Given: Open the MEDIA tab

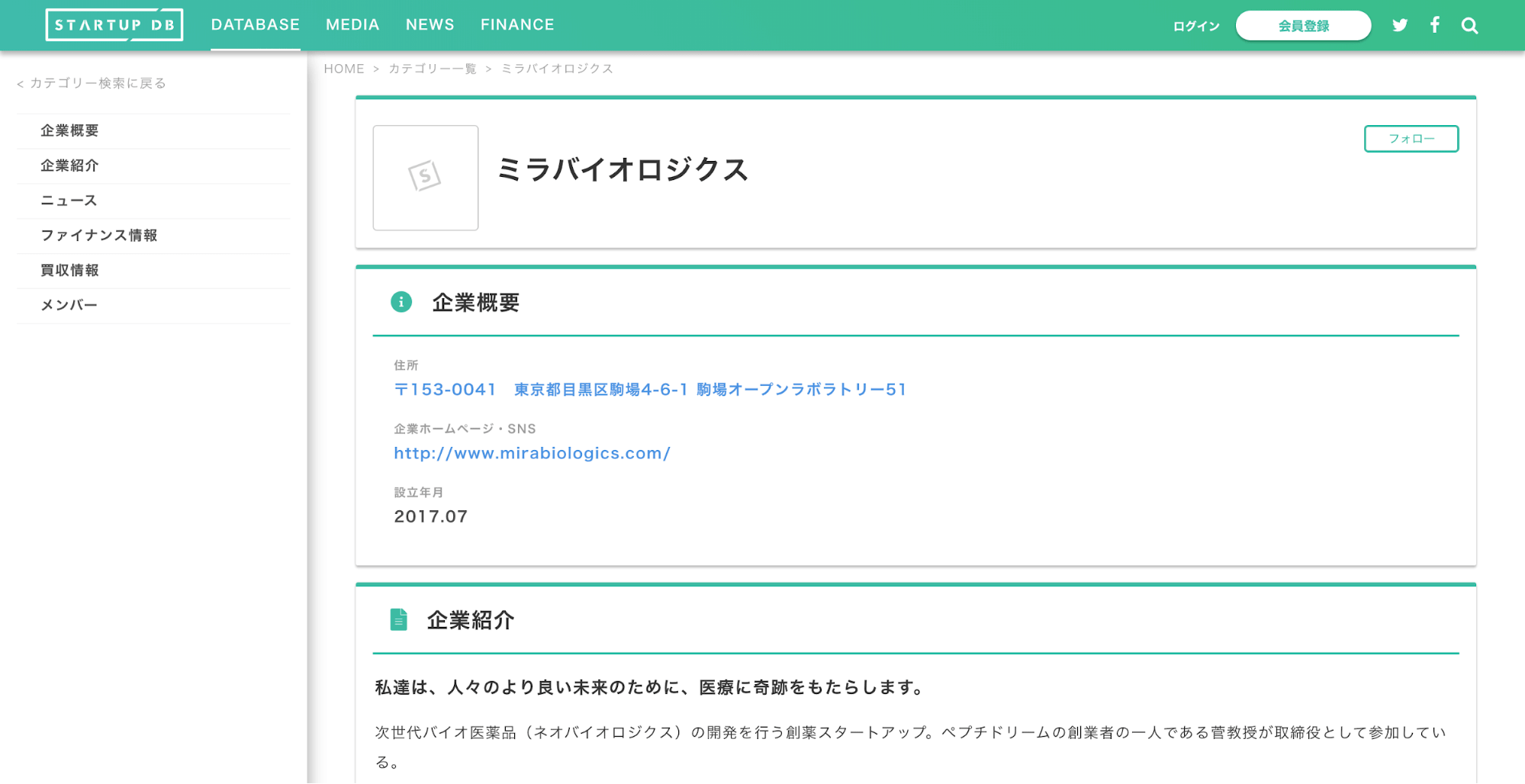Looking at the screenshot, I should pyautogui.click(x=352, y=25).
